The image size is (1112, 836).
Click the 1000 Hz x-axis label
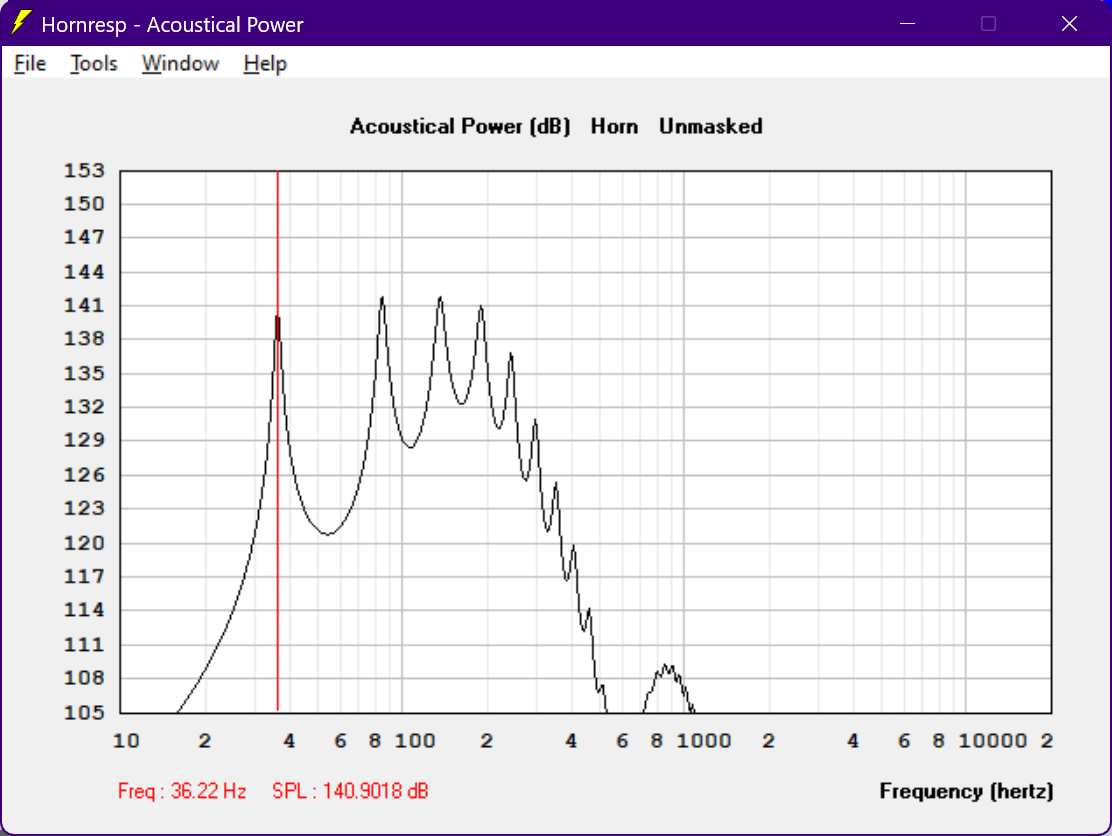[704, 741]
